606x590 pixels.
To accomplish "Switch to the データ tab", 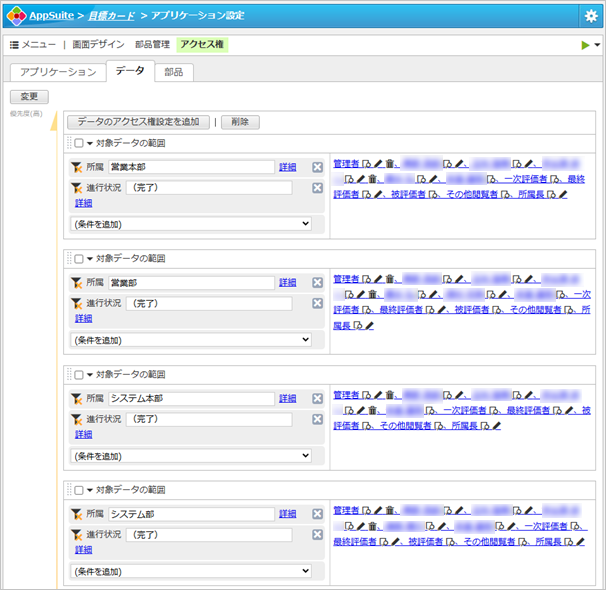I will pyautogui.click(x=130, y=71).
